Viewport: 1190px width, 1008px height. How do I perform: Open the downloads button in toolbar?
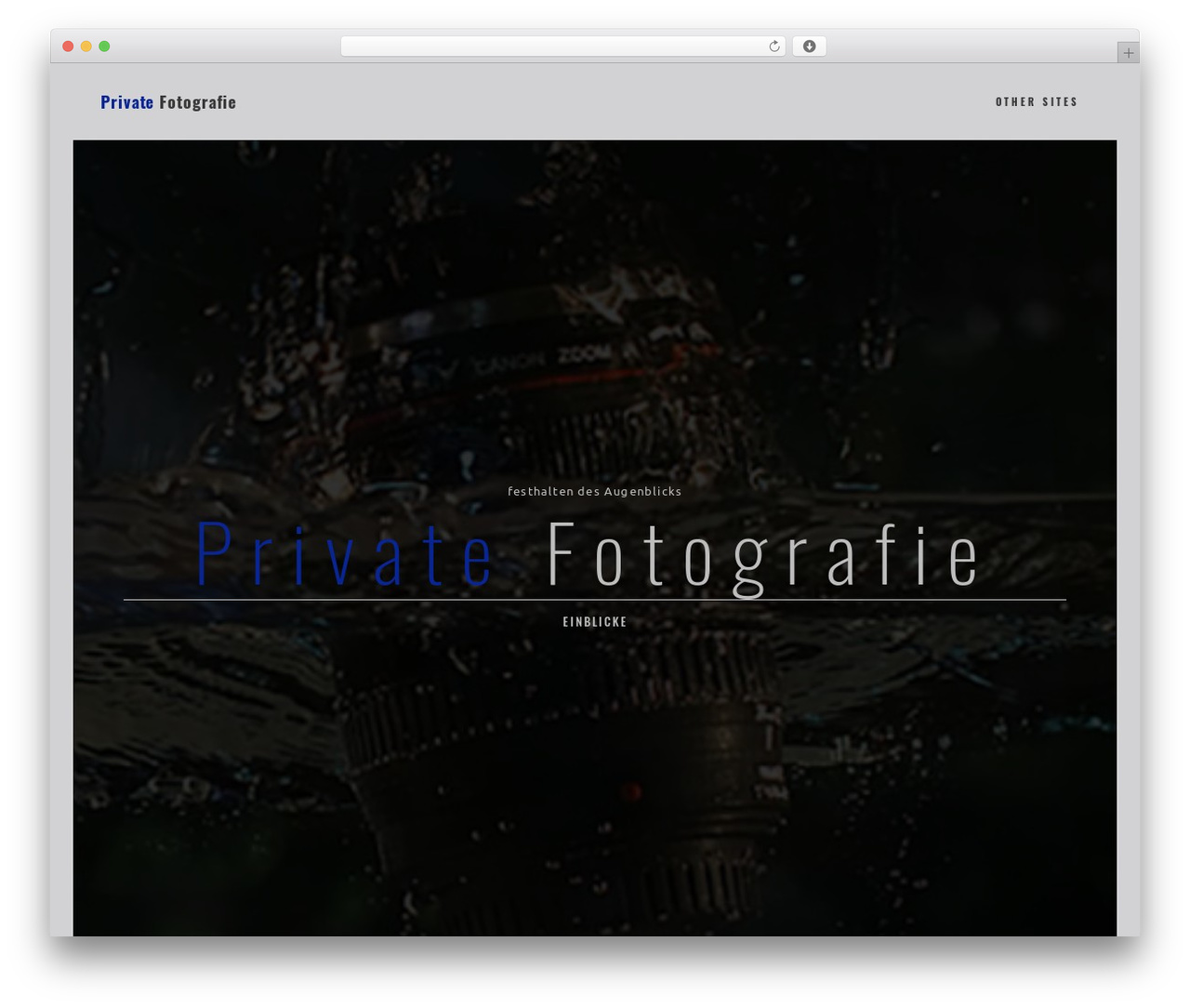pyautogui.click(x=809, y=46)
